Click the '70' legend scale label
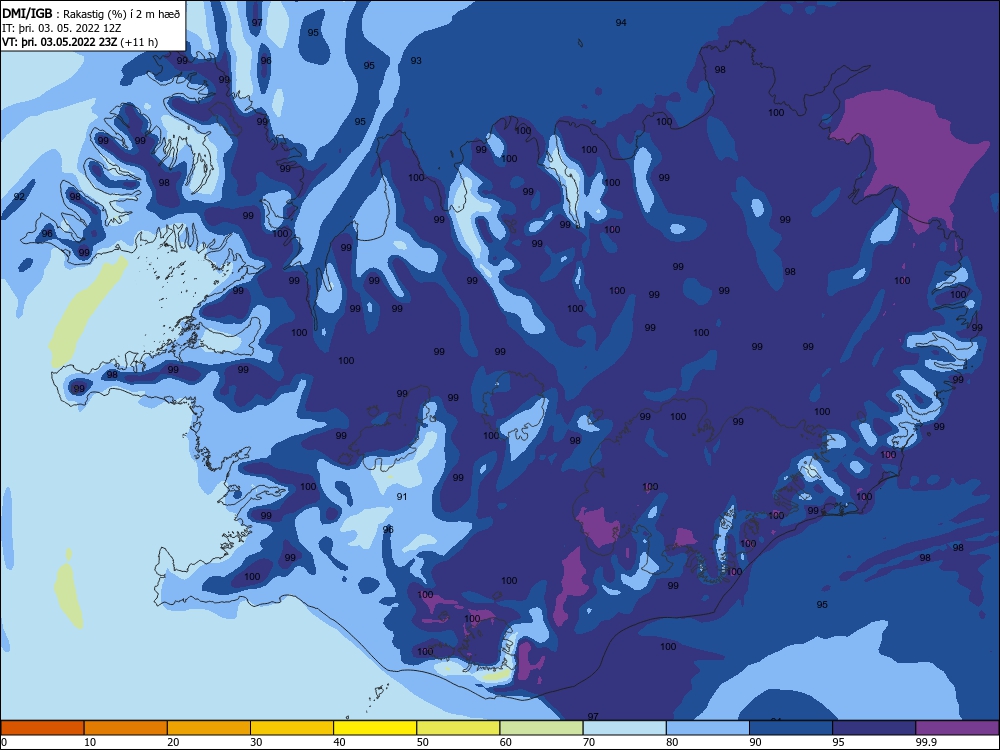The height and width of the screenshot is (750, 1000). pyautogui.click(x=589, y=742)
